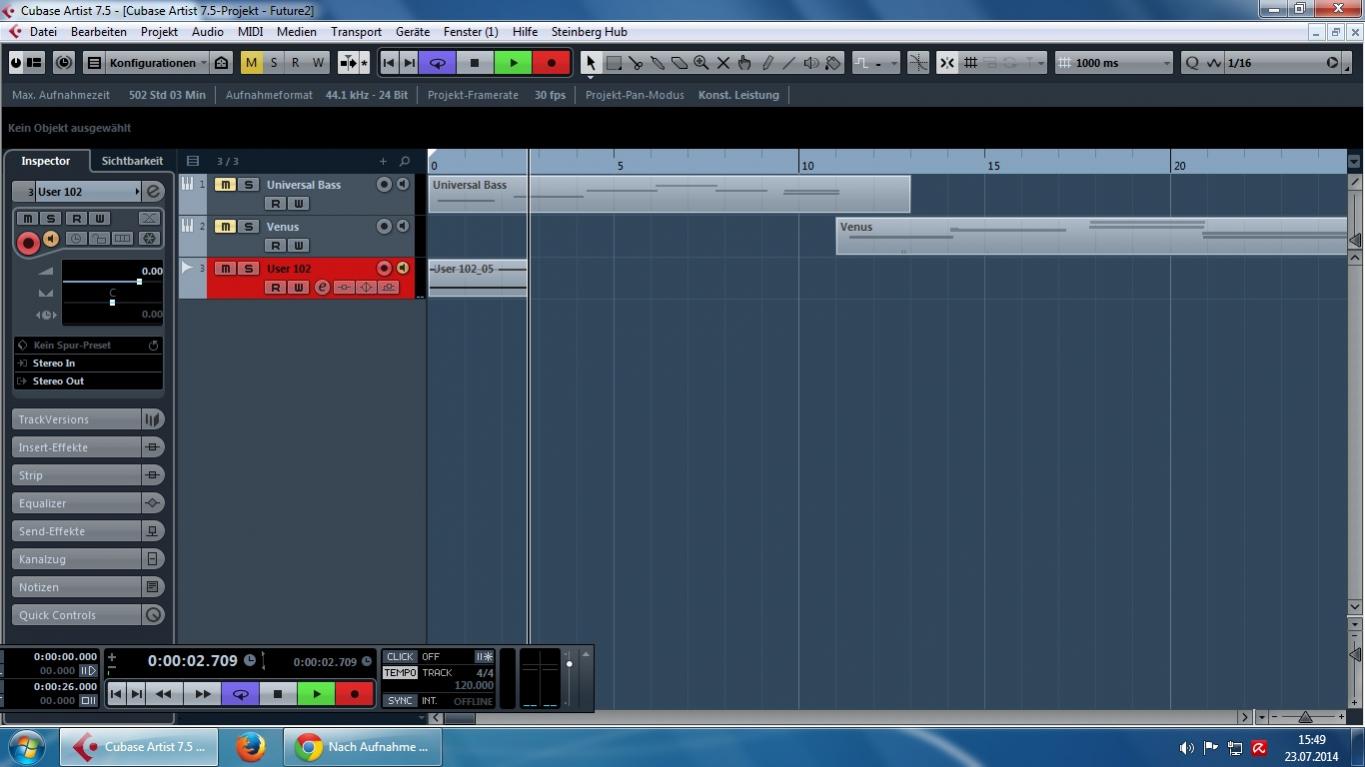Select the Zoom magnifier tool
Image resolution: width=1365 pixels, height=767 pixels.
[x=701, y=63]
